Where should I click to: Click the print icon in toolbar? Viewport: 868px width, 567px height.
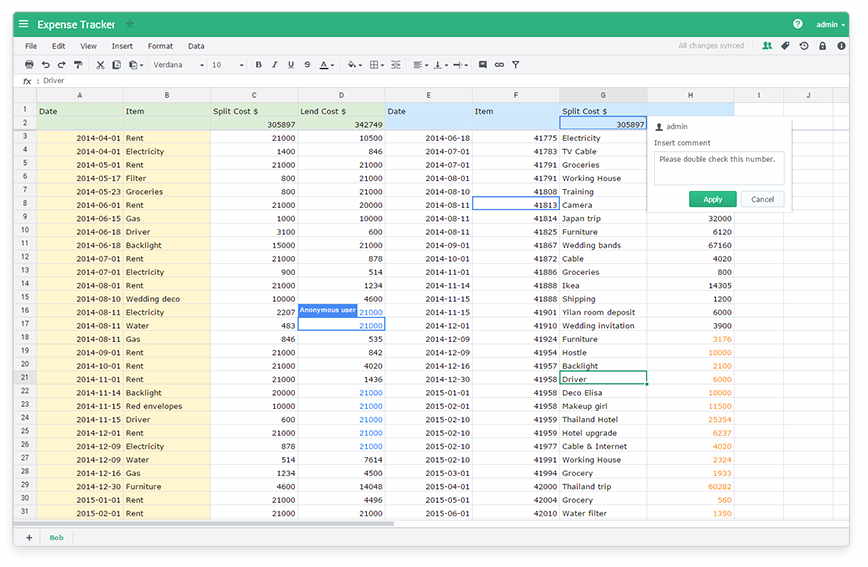pos(30,65)
